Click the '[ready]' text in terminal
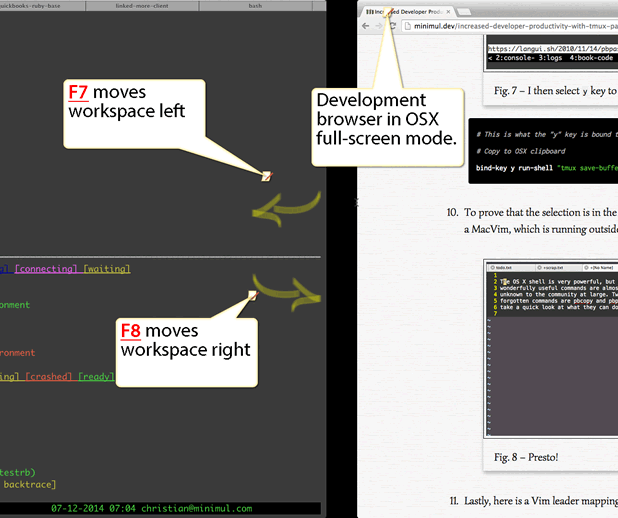The height and width of the screenshot is (518, 618). [96, 376]
